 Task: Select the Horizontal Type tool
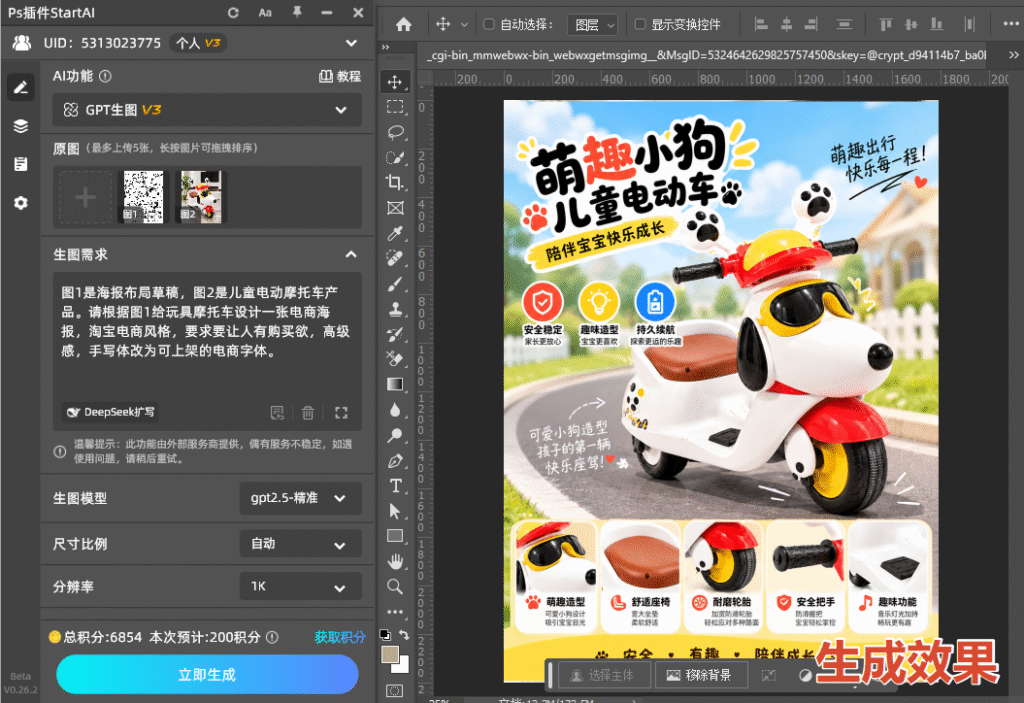click(x=394, y=486)
